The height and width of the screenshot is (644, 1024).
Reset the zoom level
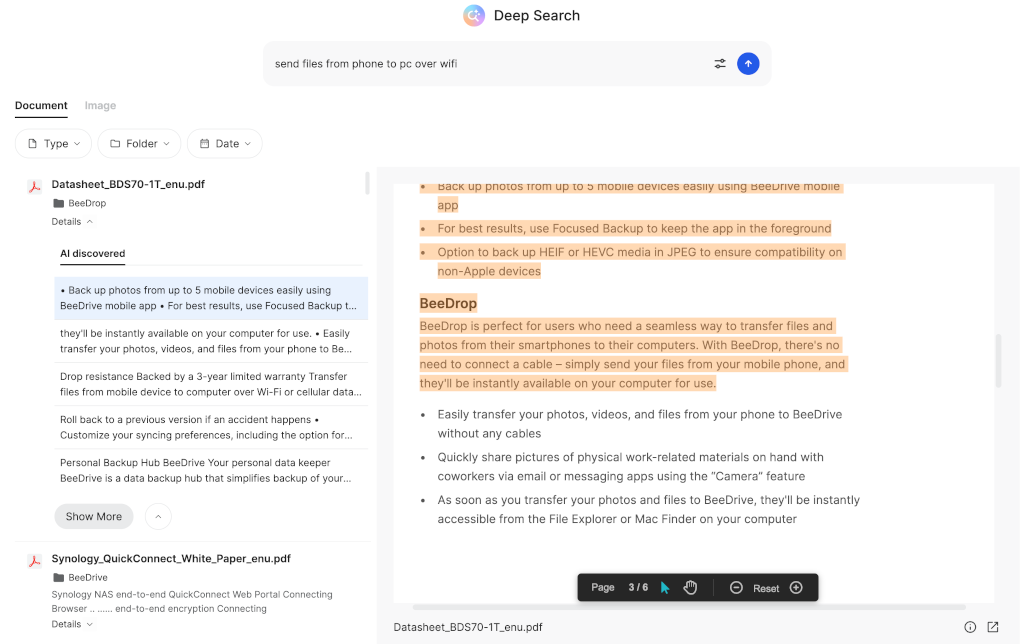click(766, 587)
